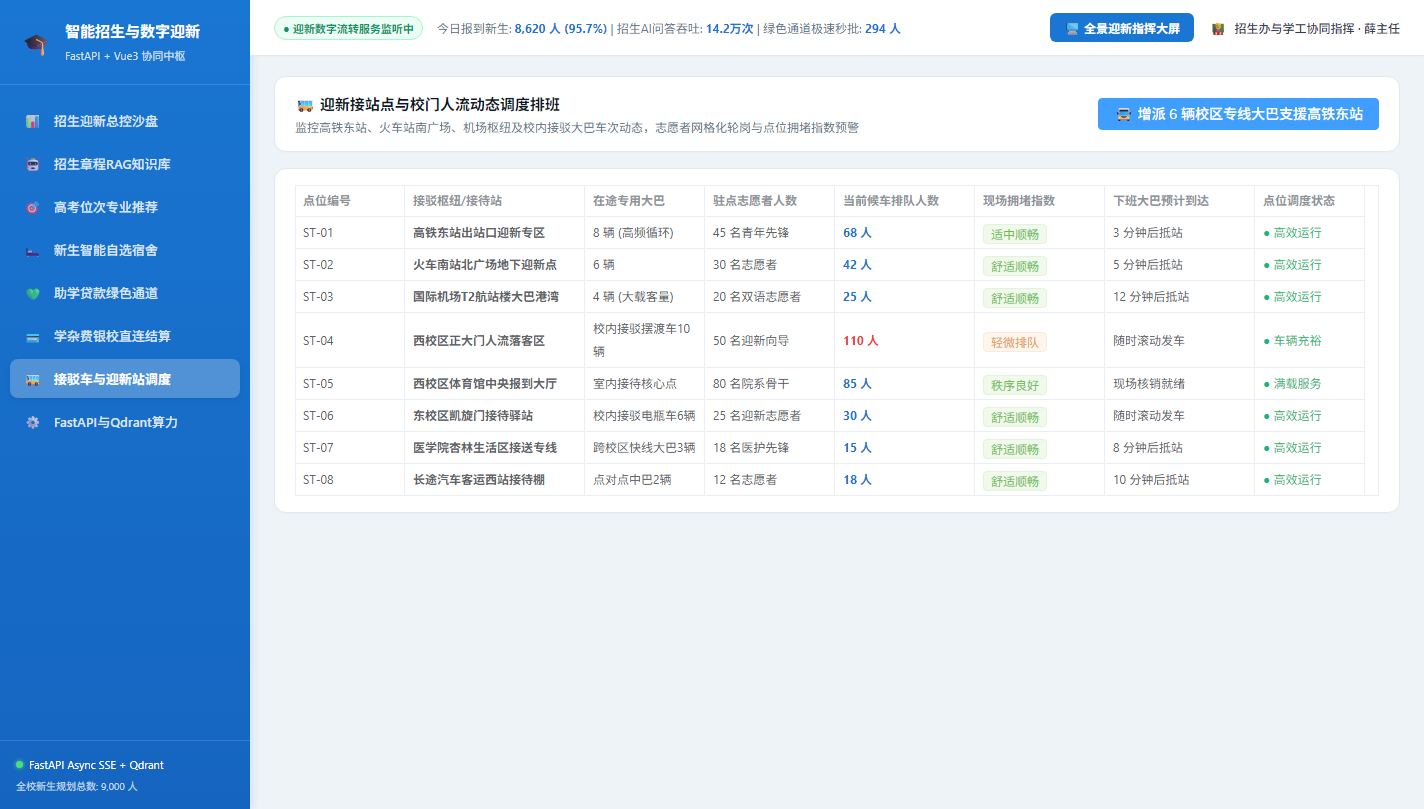The height and width of the screenshot is (809, 1424).
Task: Click 轻微排队 congestion tag
Action: coord(1015,342)
